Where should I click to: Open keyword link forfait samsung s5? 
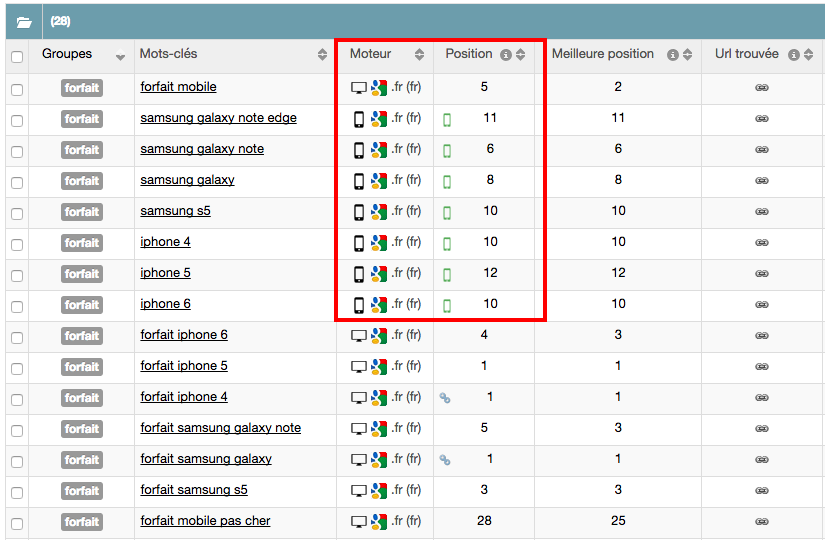(194, 490)
